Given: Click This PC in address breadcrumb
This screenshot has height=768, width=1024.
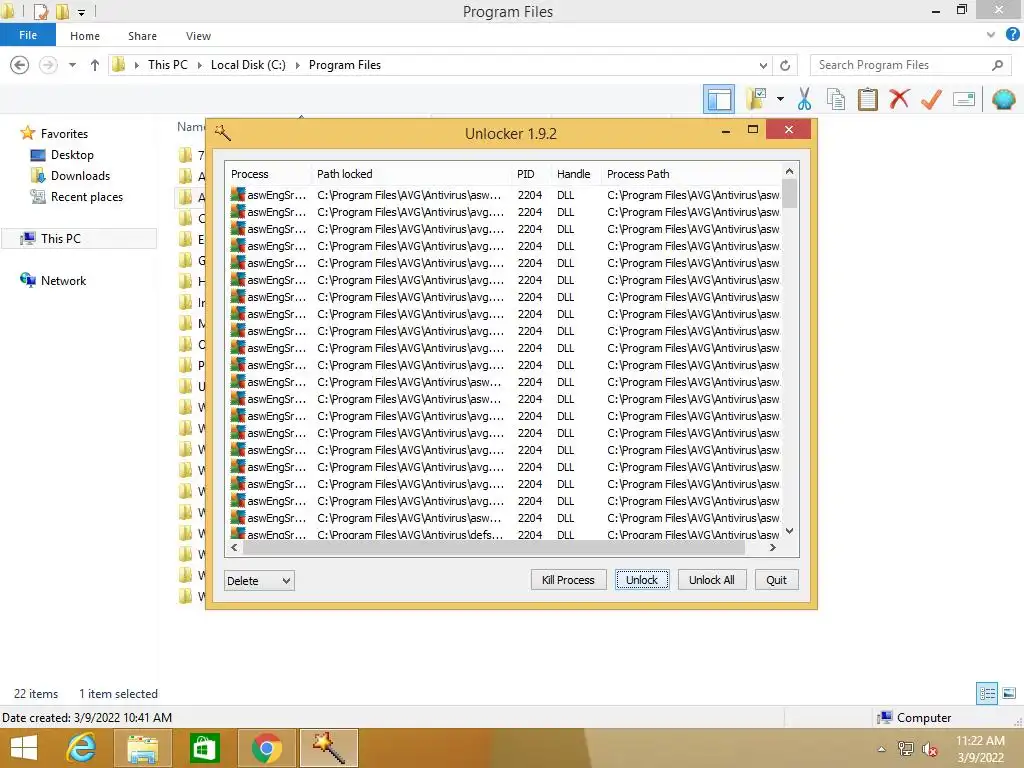Looking at the screenshot, I should 168,65.
